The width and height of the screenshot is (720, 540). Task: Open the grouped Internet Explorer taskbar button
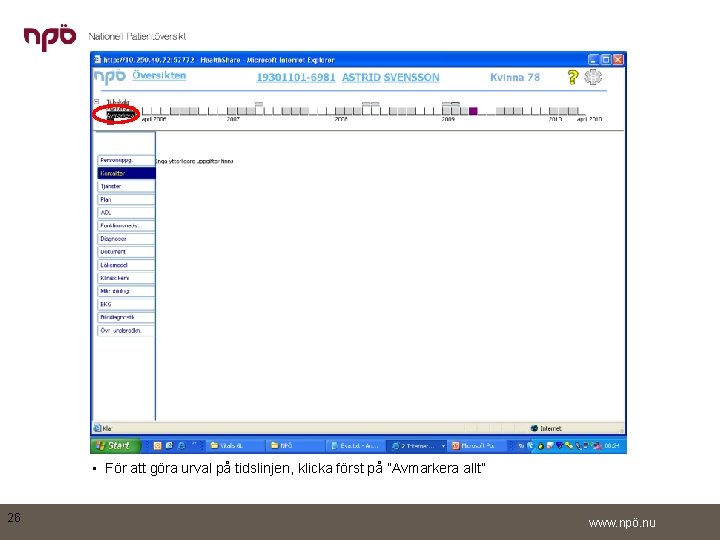point(417,445)
